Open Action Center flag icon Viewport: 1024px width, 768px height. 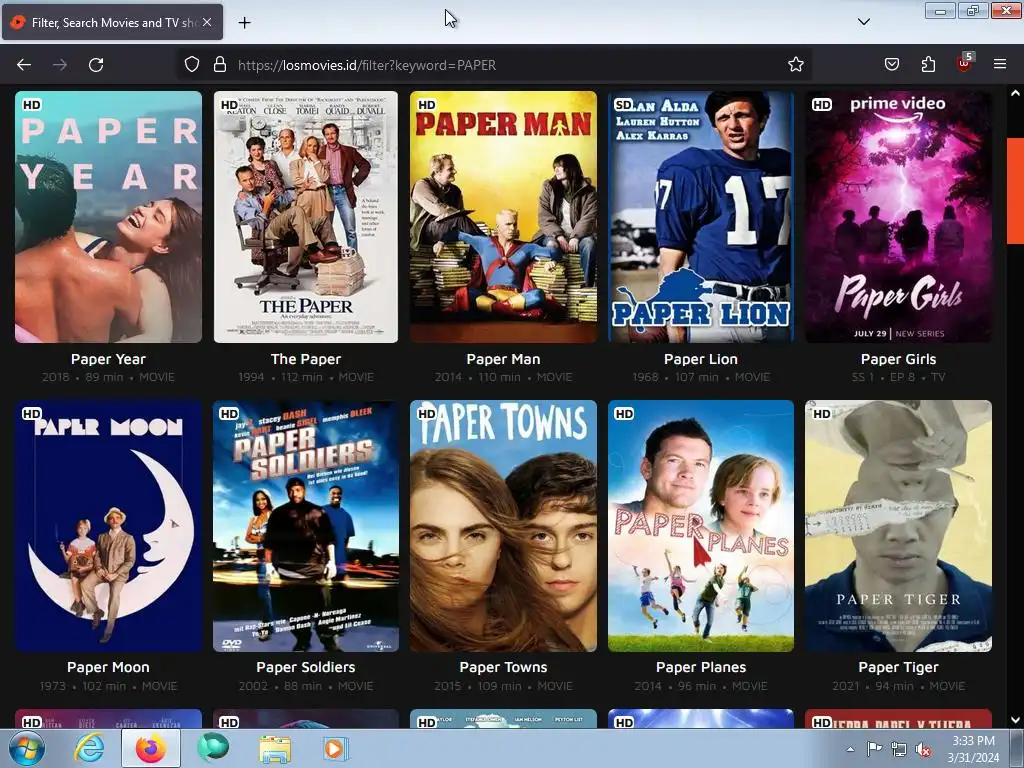click(874, 749)
